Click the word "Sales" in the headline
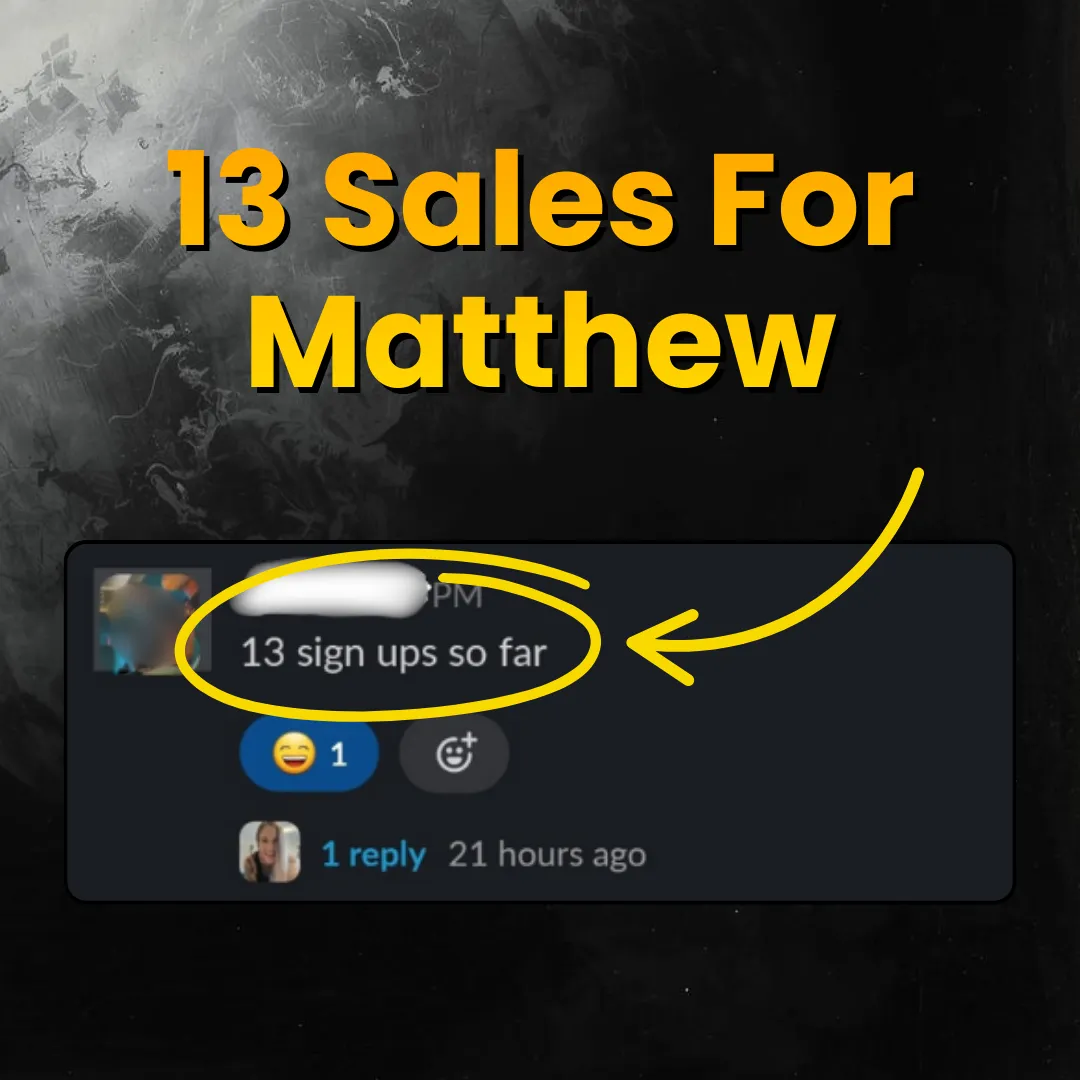The height and width of the screenshot is (1080, 1080). (498, 200)
